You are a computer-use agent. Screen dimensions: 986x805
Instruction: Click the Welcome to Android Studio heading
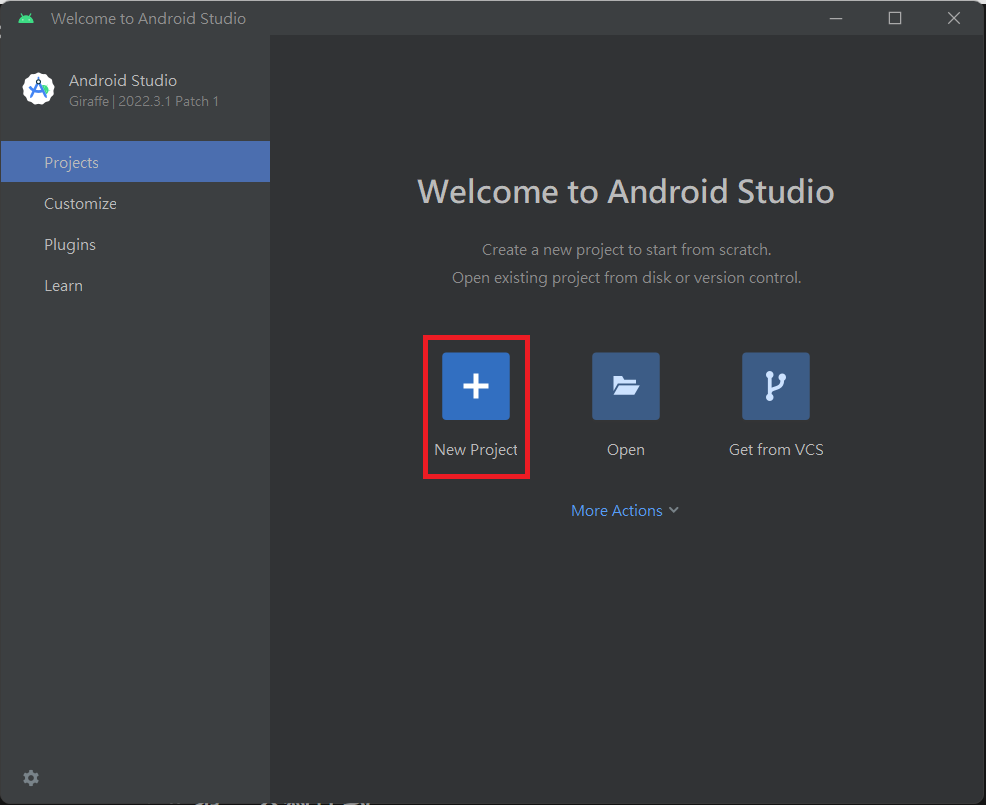(626, 191)
